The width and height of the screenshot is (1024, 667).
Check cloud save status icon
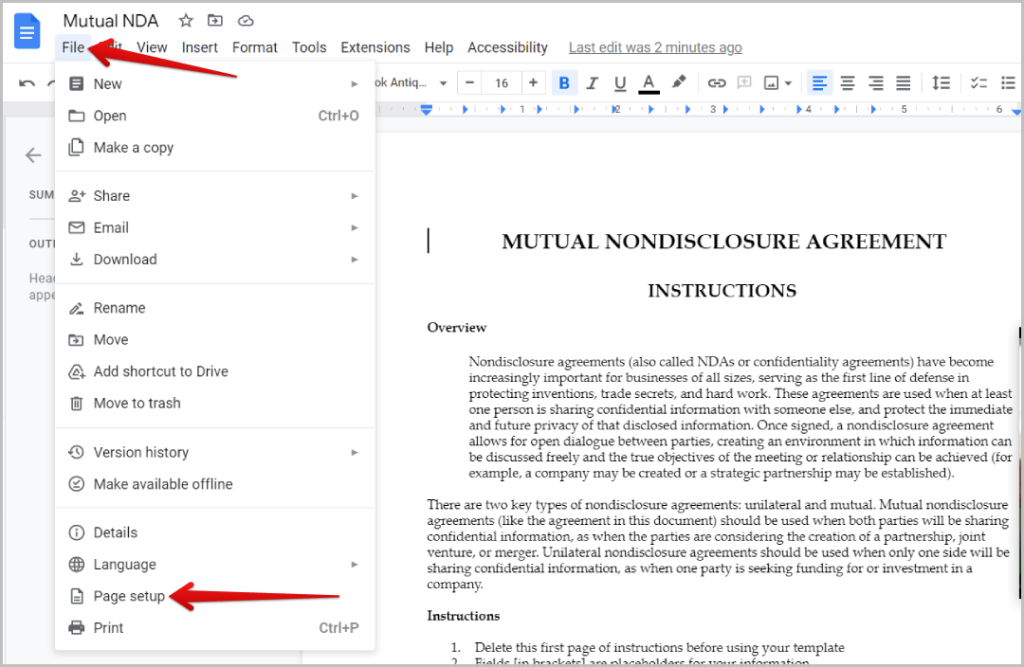point(246,21)
